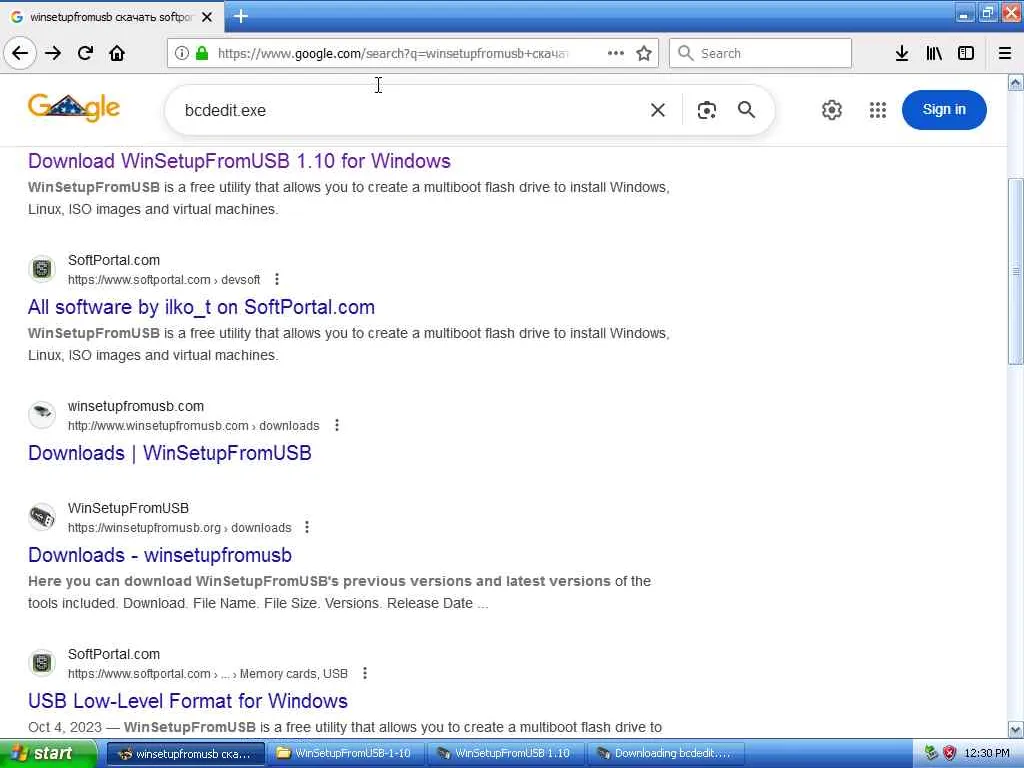This screenshot has height=768, width=1024.
Task: Open Download WinSetupFromUSB 1.10 for Windows link
Action: [239, 161]
